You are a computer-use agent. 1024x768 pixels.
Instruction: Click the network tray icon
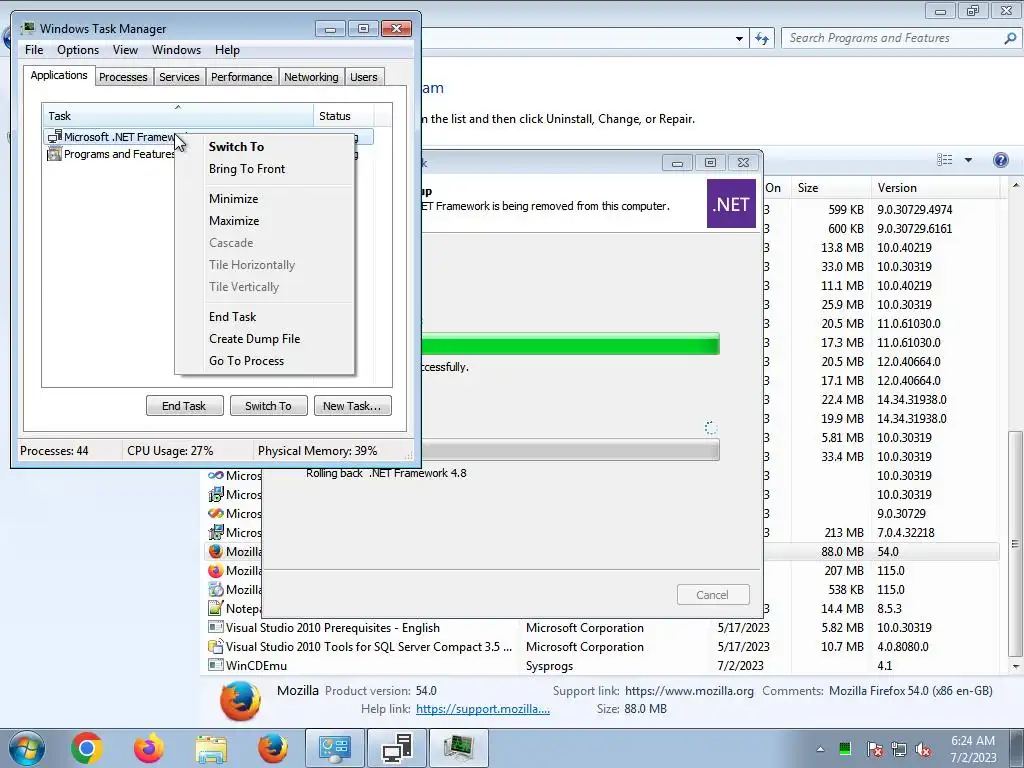coord(899,749)
